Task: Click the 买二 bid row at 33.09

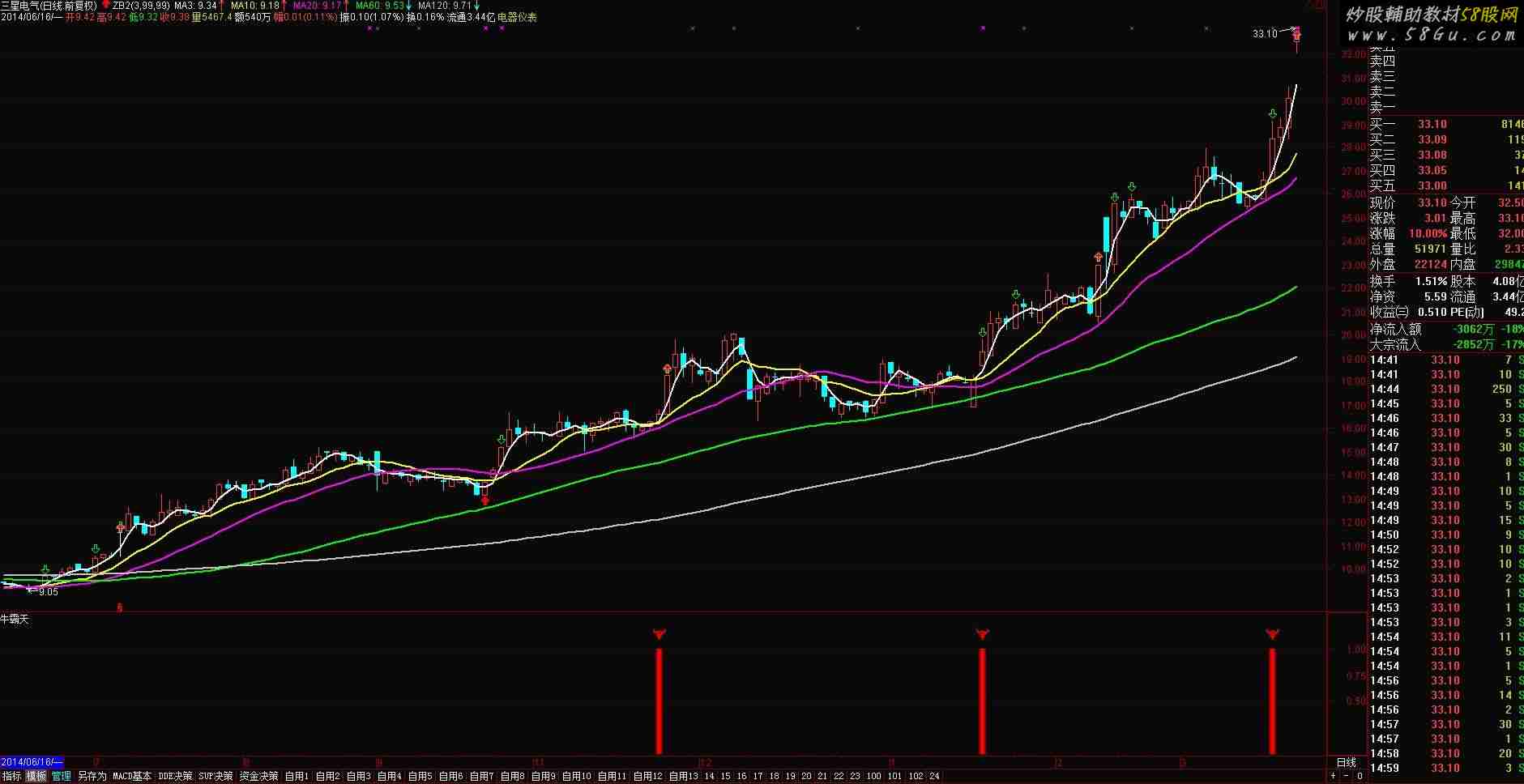Action: (x=1446, y=139)
